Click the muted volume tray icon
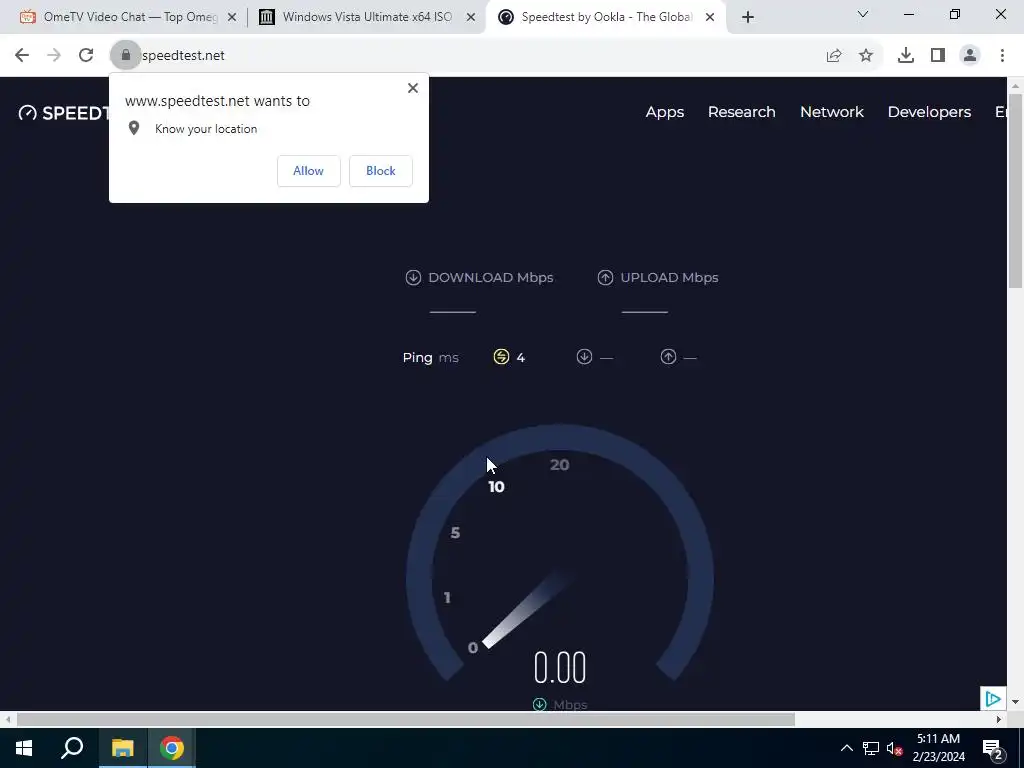1024x768 pixels. pos(894,748)
